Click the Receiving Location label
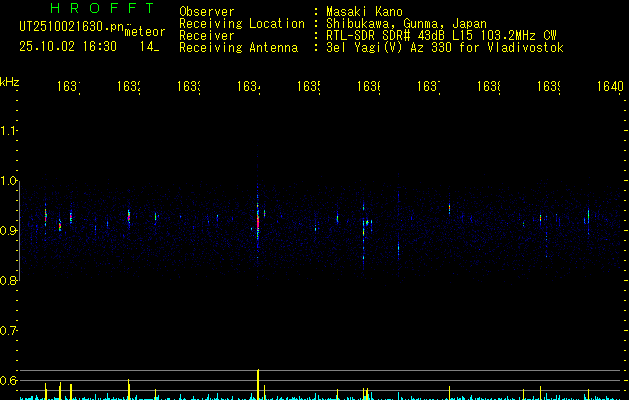This screenshot has width=629, height=400. 242,24
